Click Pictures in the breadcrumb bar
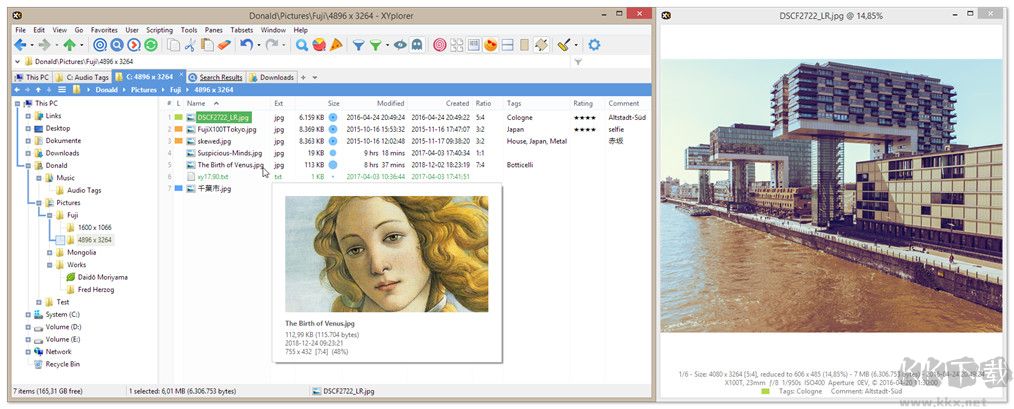The width and height of the screenshot is (1014, 409). (144, 89)
